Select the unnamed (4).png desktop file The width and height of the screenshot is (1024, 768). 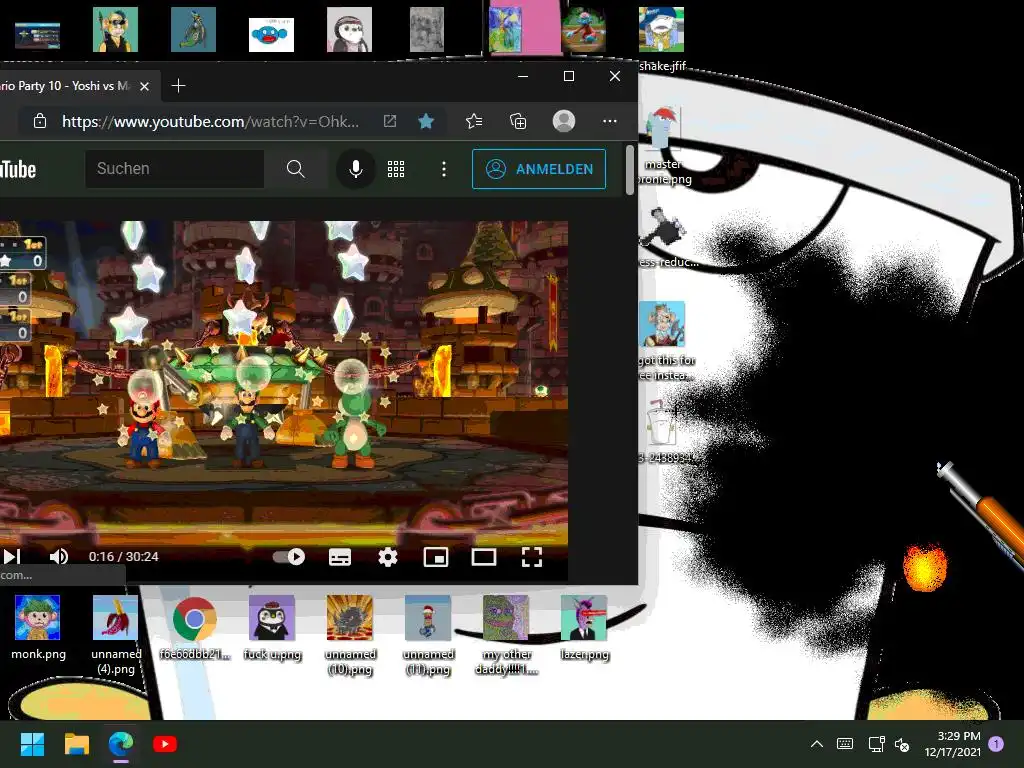tap(116, 635)
